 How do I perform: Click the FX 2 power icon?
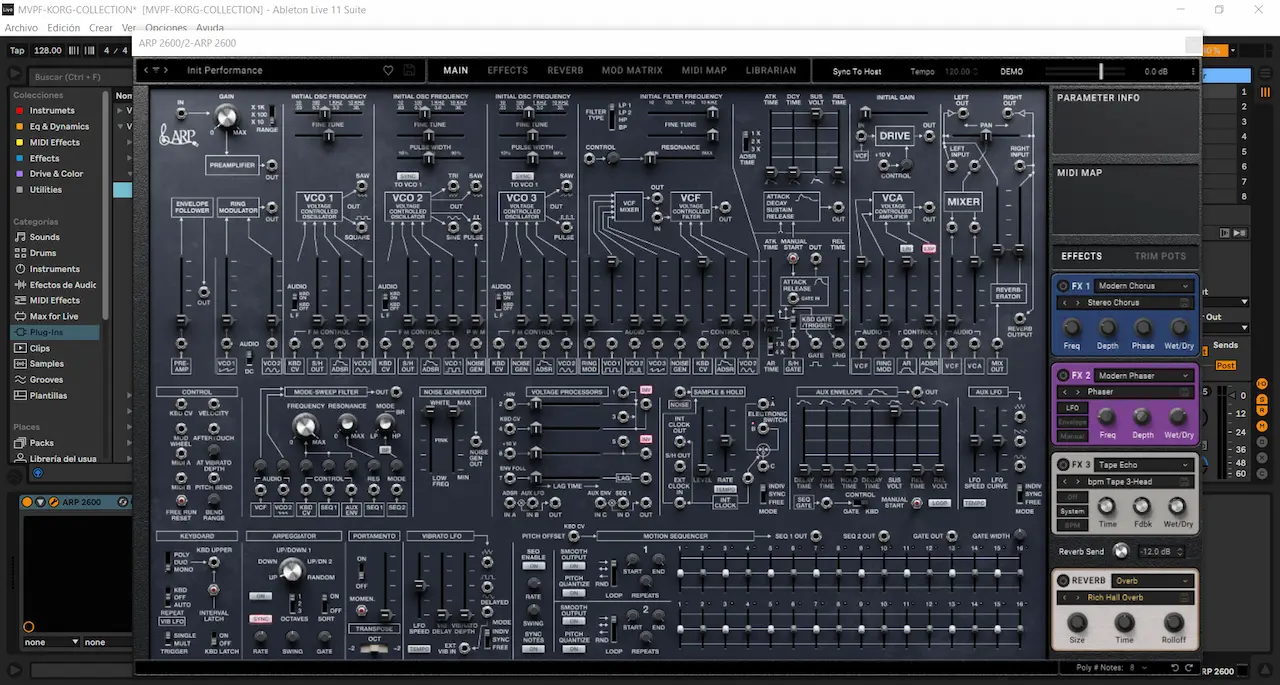(x=1064, y=376)
